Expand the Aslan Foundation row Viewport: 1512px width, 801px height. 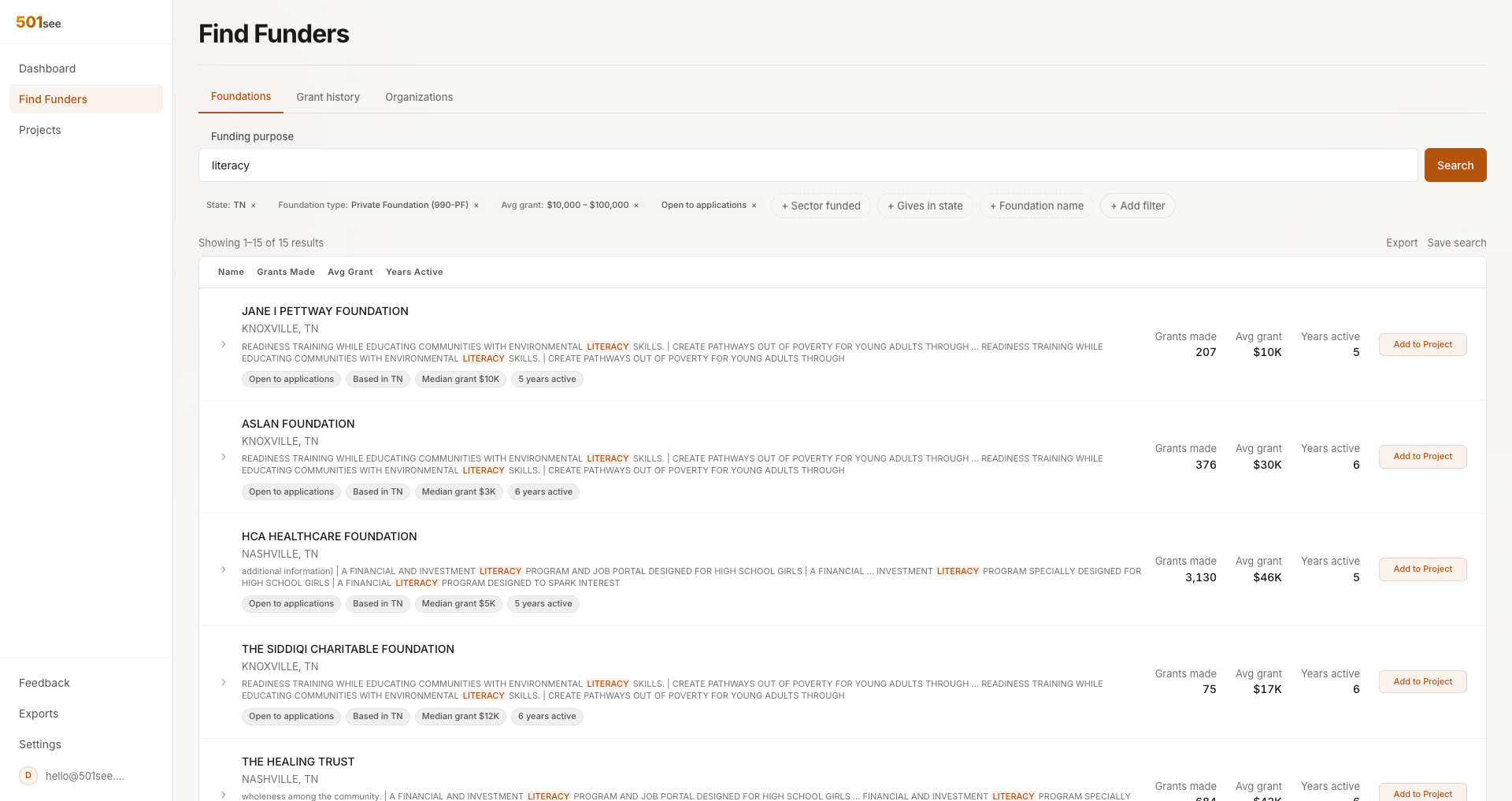224,457
